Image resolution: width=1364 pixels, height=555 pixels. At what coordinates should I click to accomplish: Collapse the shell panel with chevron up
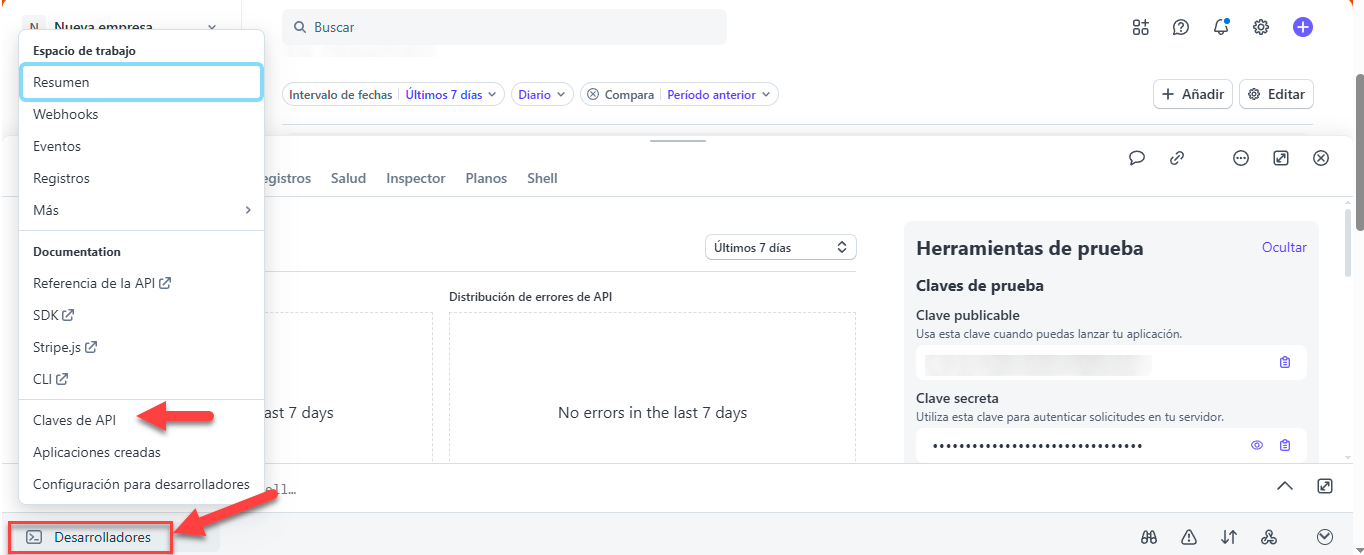point(1285,486)
